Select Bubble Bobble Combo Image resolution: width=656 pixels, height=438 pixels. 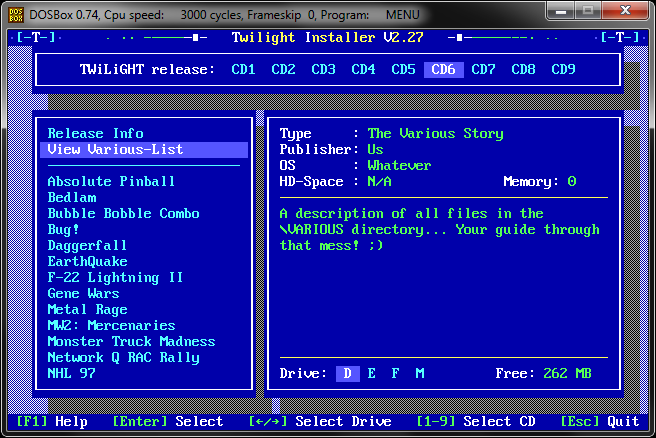click(123, 213)
